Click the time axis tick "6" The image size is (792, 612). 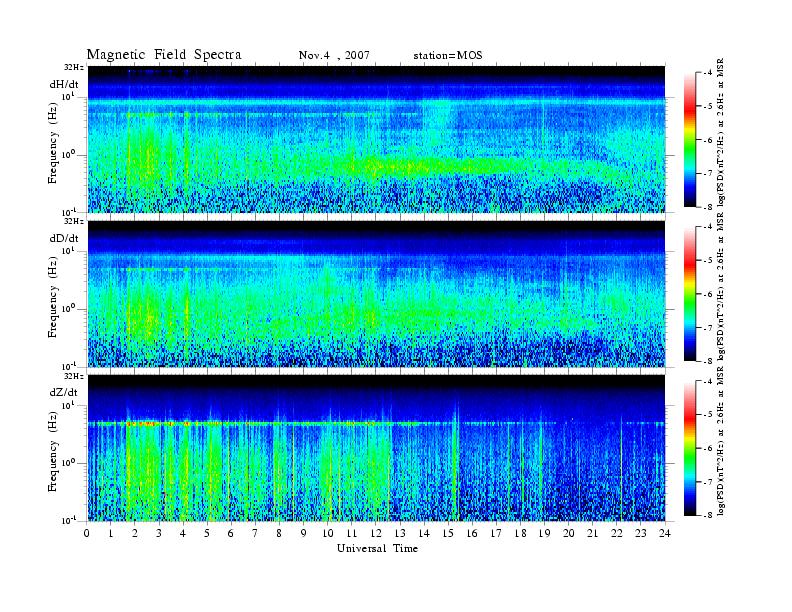231,533
